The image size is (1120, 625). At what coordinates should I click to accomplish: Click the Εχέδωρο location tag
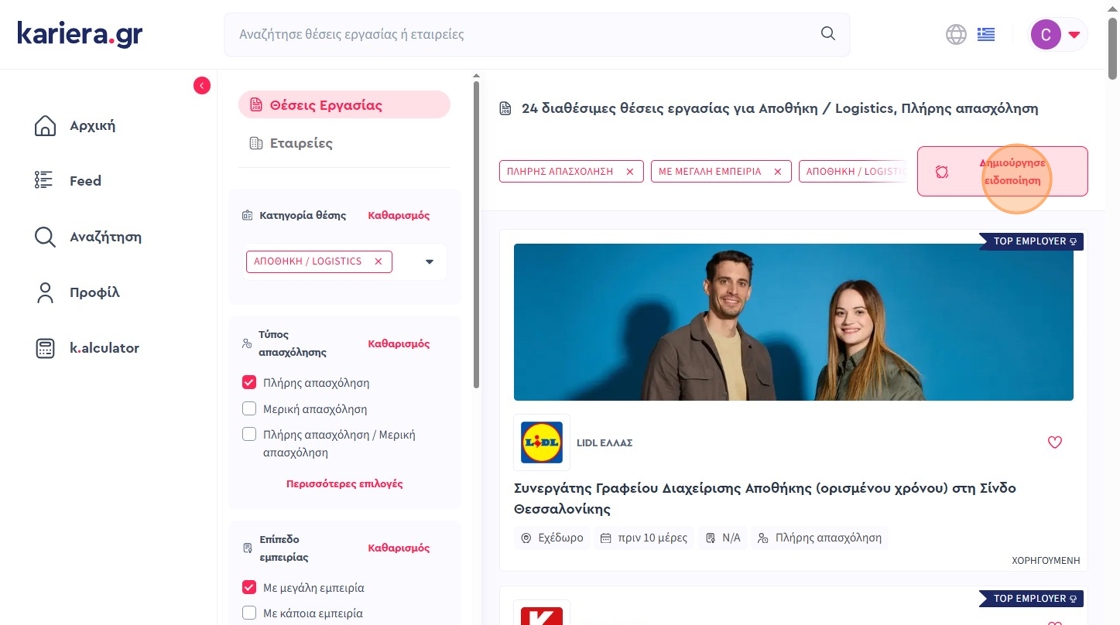552,538
